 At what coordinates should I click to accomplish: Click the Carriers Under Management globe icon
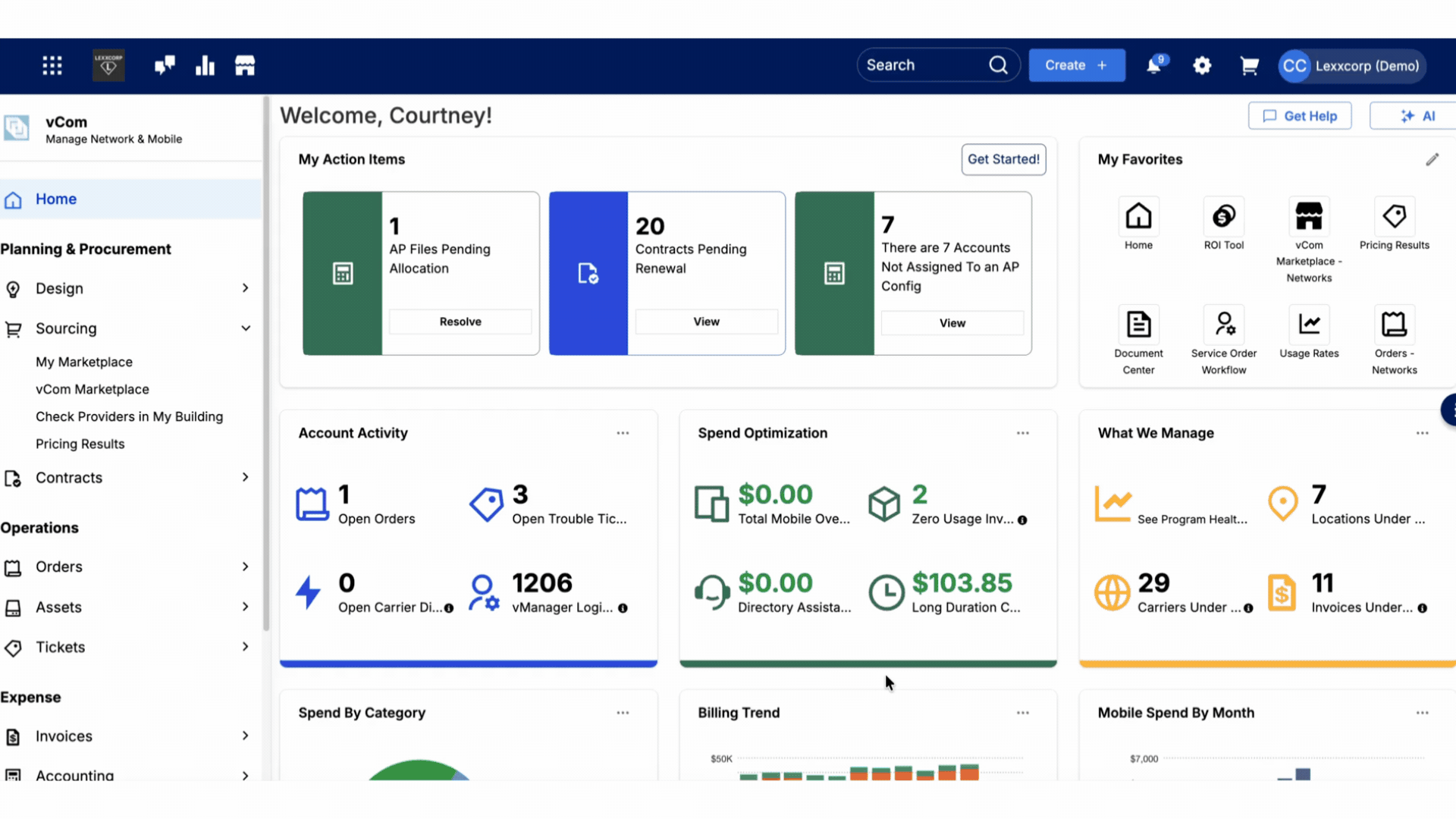click(x=1112, y=592)
